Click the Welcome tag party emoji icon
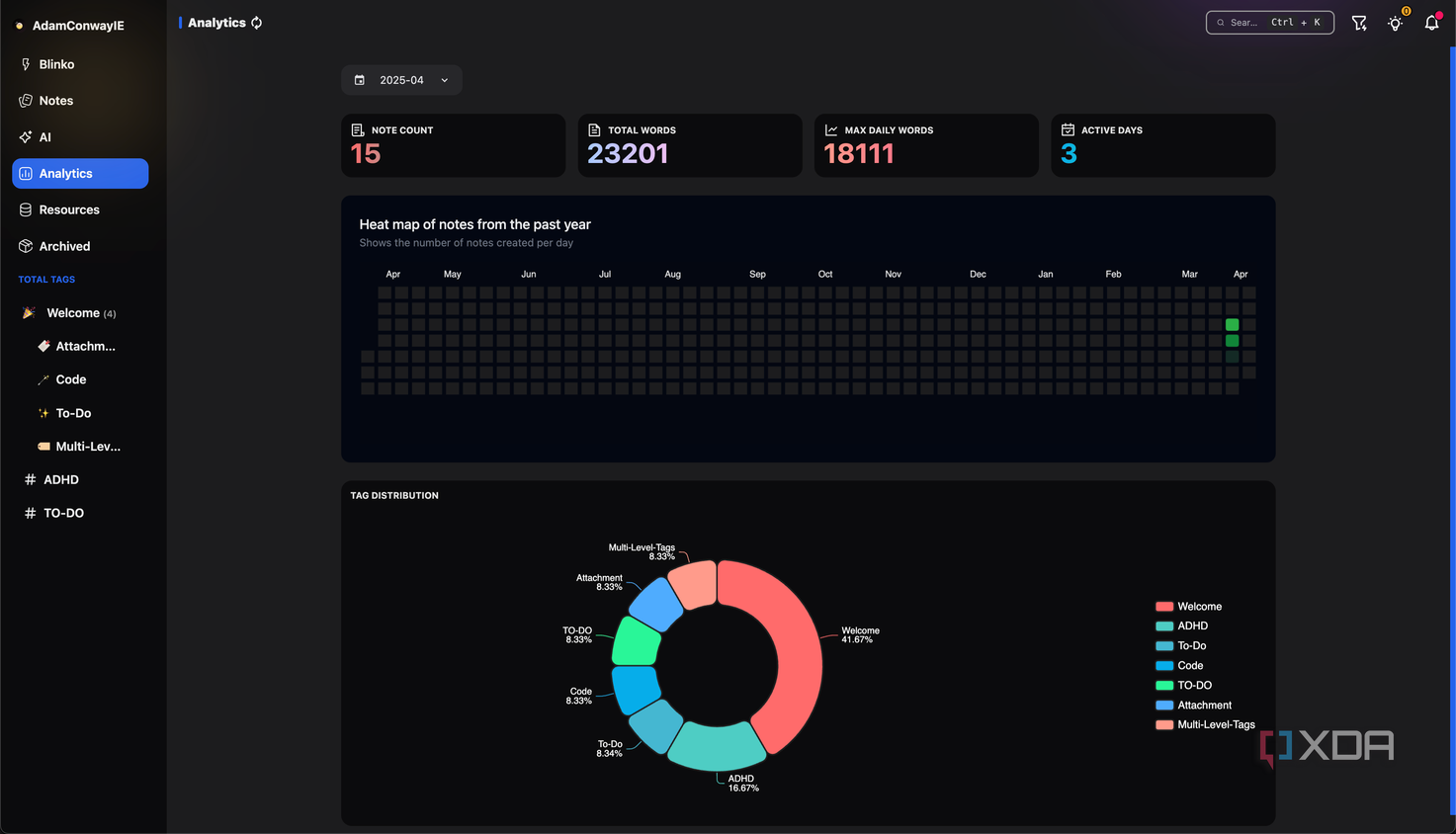This screenshot has height=834, width=1456. (29, 313)
